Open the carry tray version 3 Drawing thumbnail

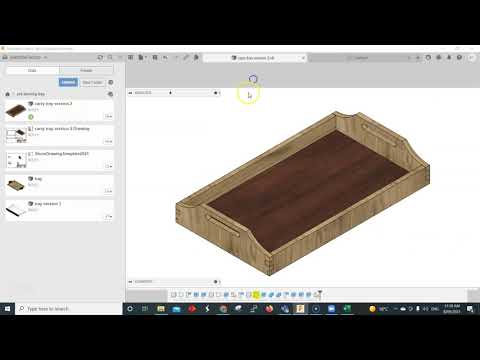click(x=16, y=135)
